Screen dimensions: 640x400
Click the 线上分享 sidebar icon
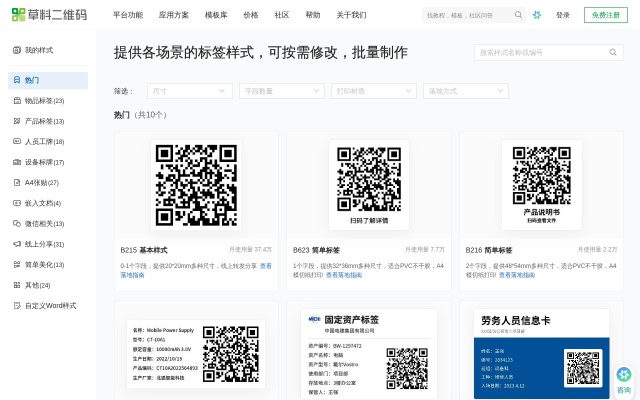17,244
